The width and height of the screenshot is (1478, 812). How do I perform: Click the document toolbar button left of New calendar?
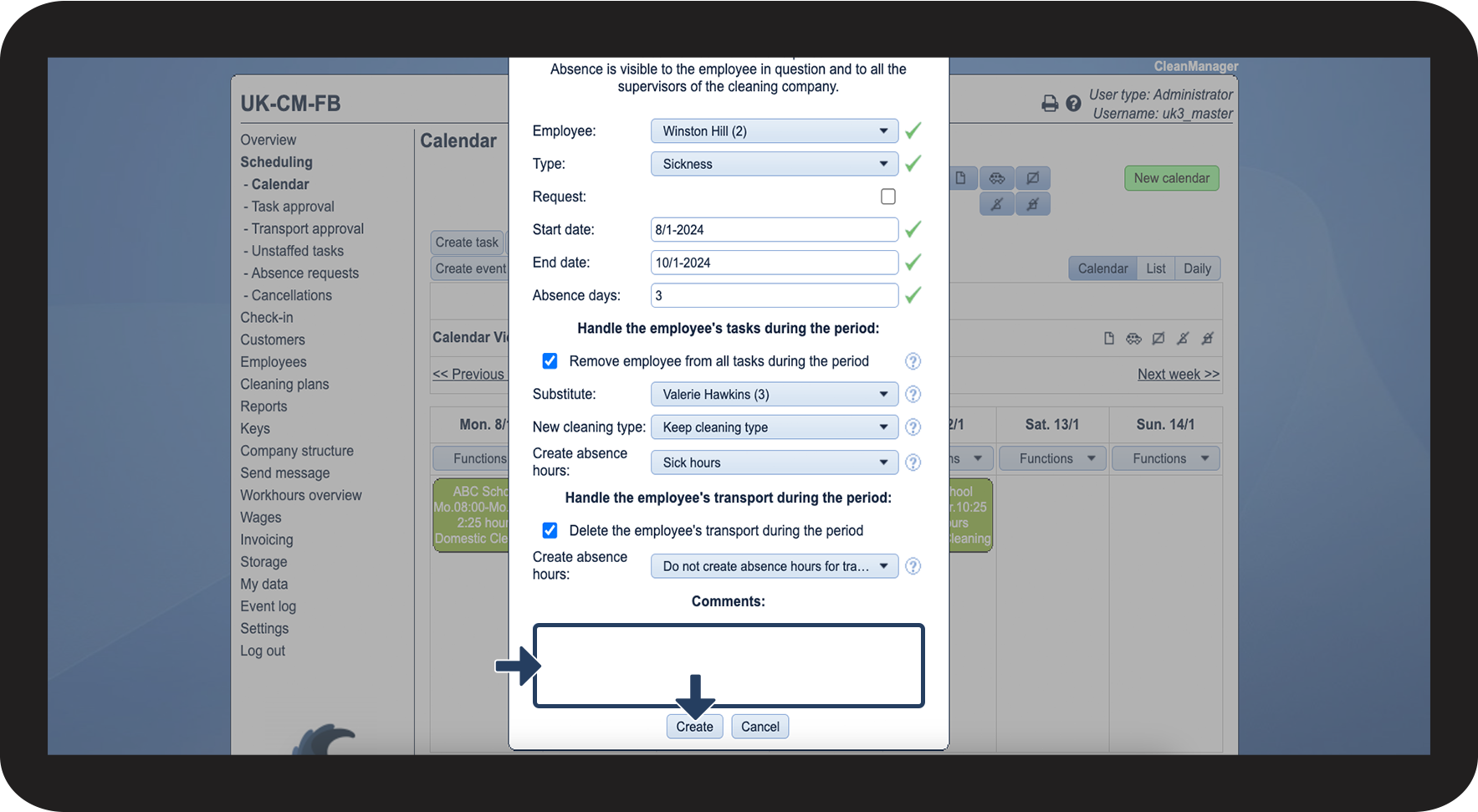(961, 178)
